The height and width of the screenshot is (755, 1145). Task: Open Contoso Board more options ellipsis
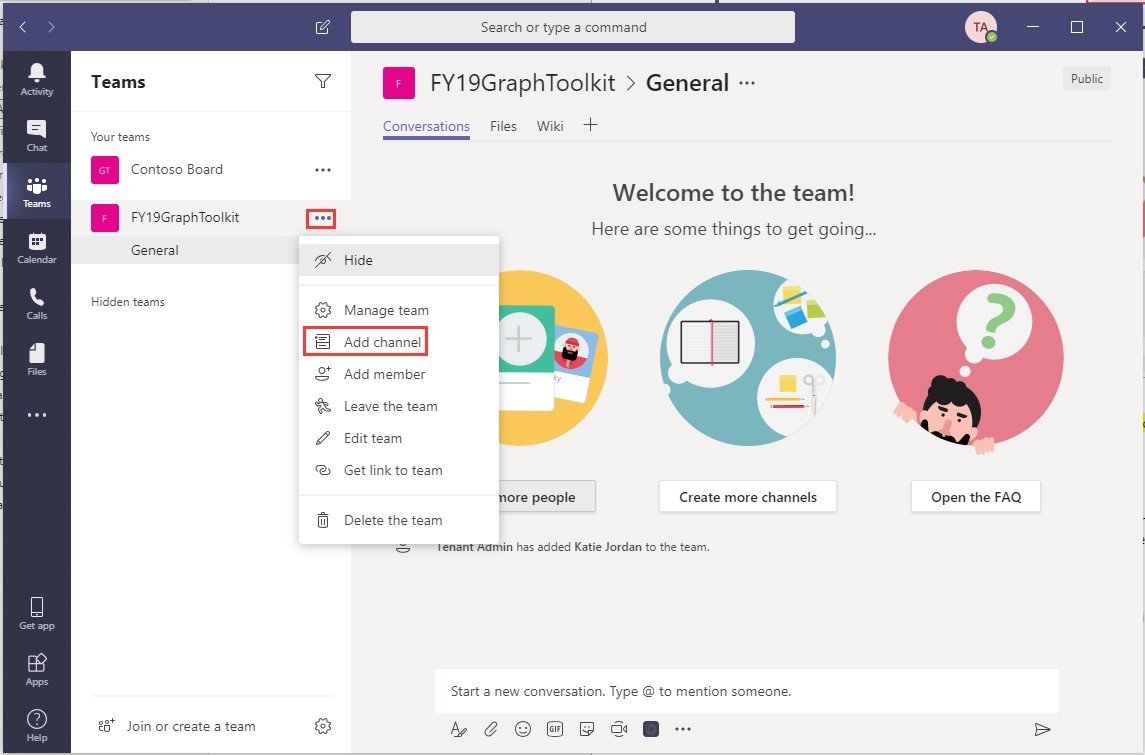coord(323,169)
